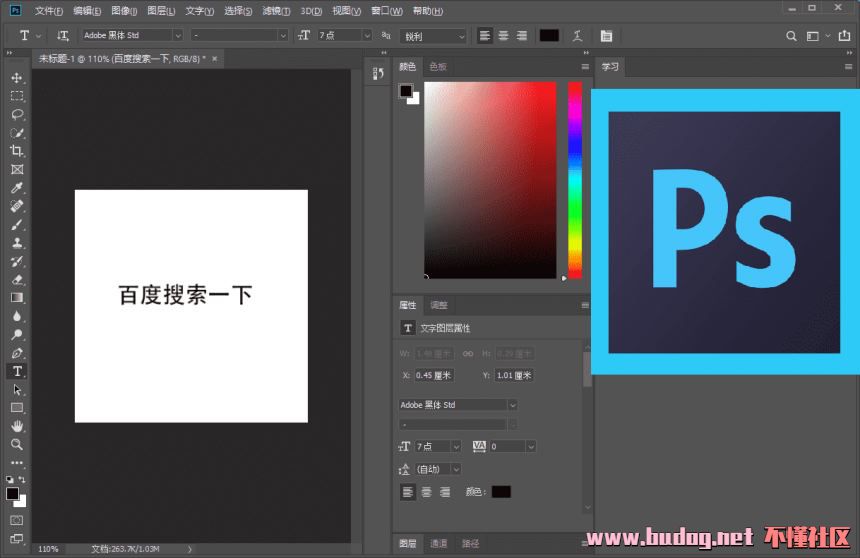
Task: Select the Lasso tool
Action: pos(17,115)
